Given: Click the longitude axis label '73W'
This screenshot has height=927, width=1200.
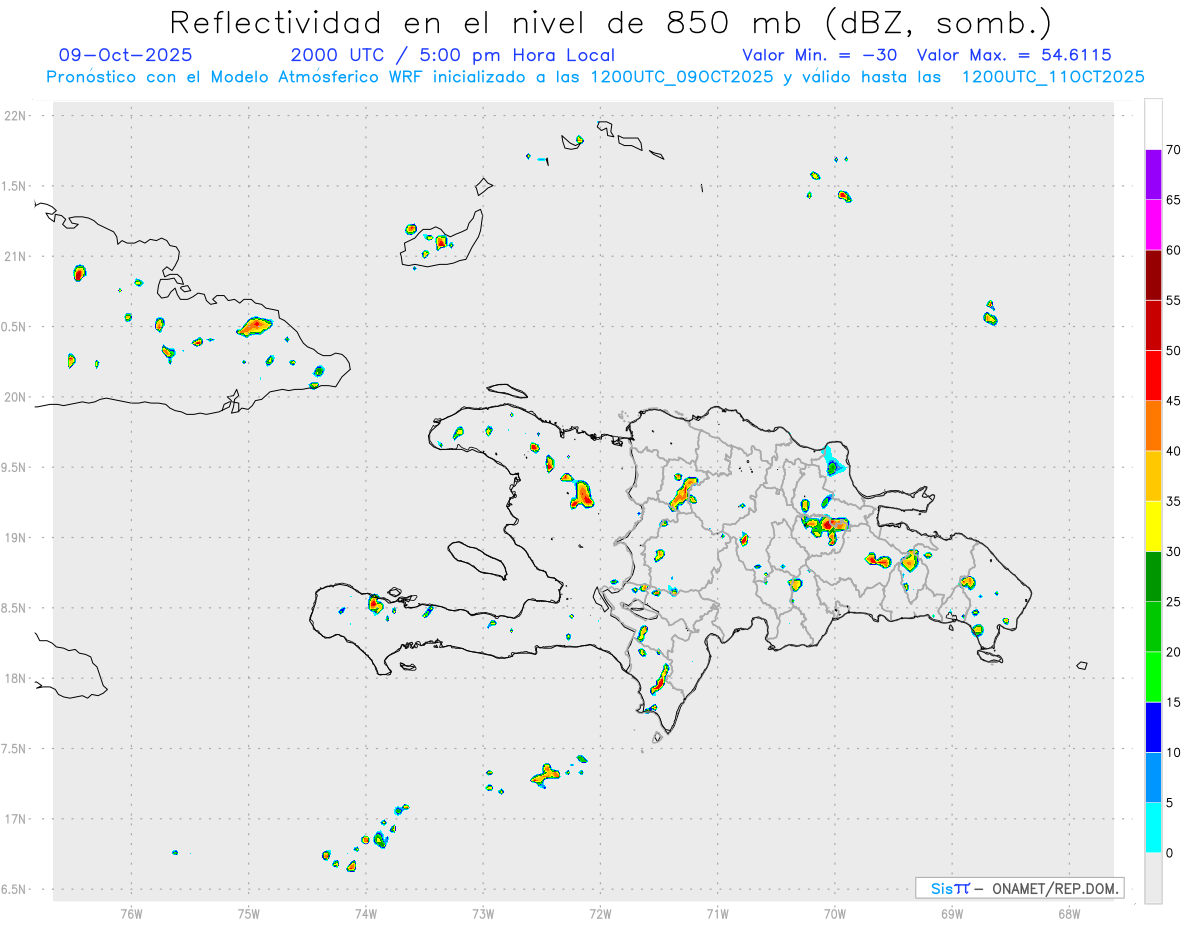Looking at the screenshot, I should pyautogui.click(x=483, y=913).
